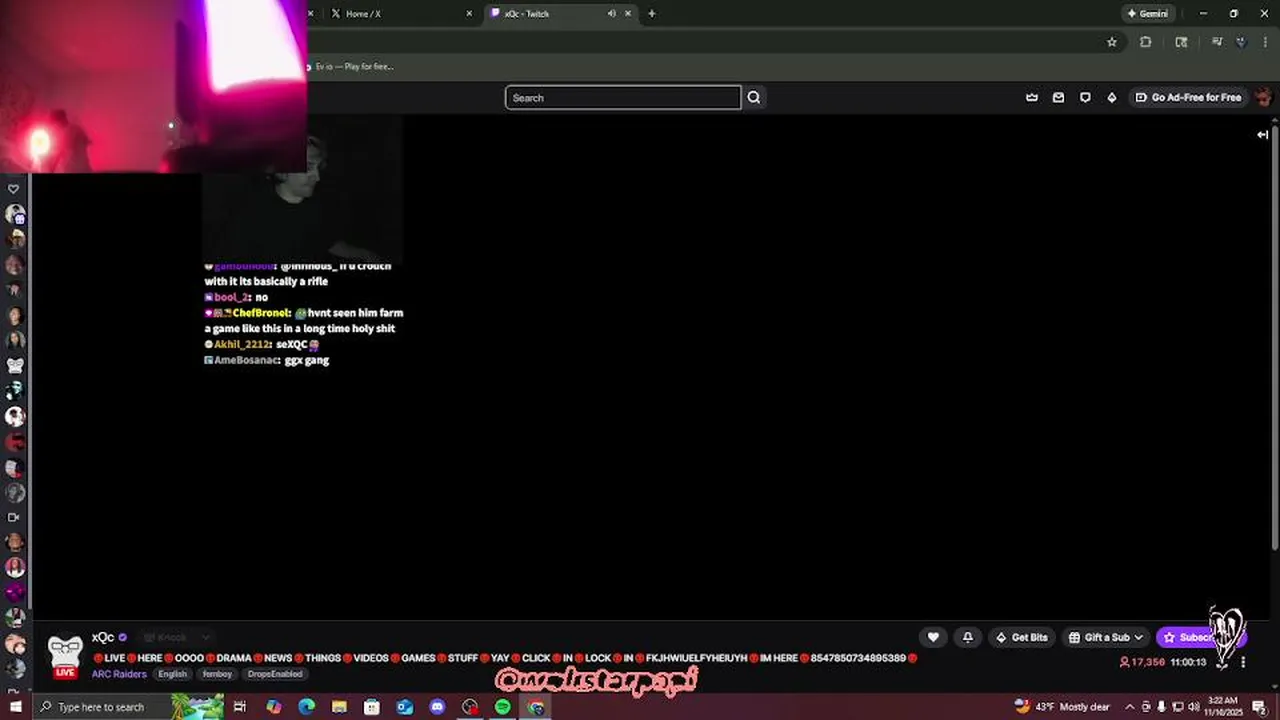Select the DropsEnabled stream tag
1280x720 pixels.
275,674
